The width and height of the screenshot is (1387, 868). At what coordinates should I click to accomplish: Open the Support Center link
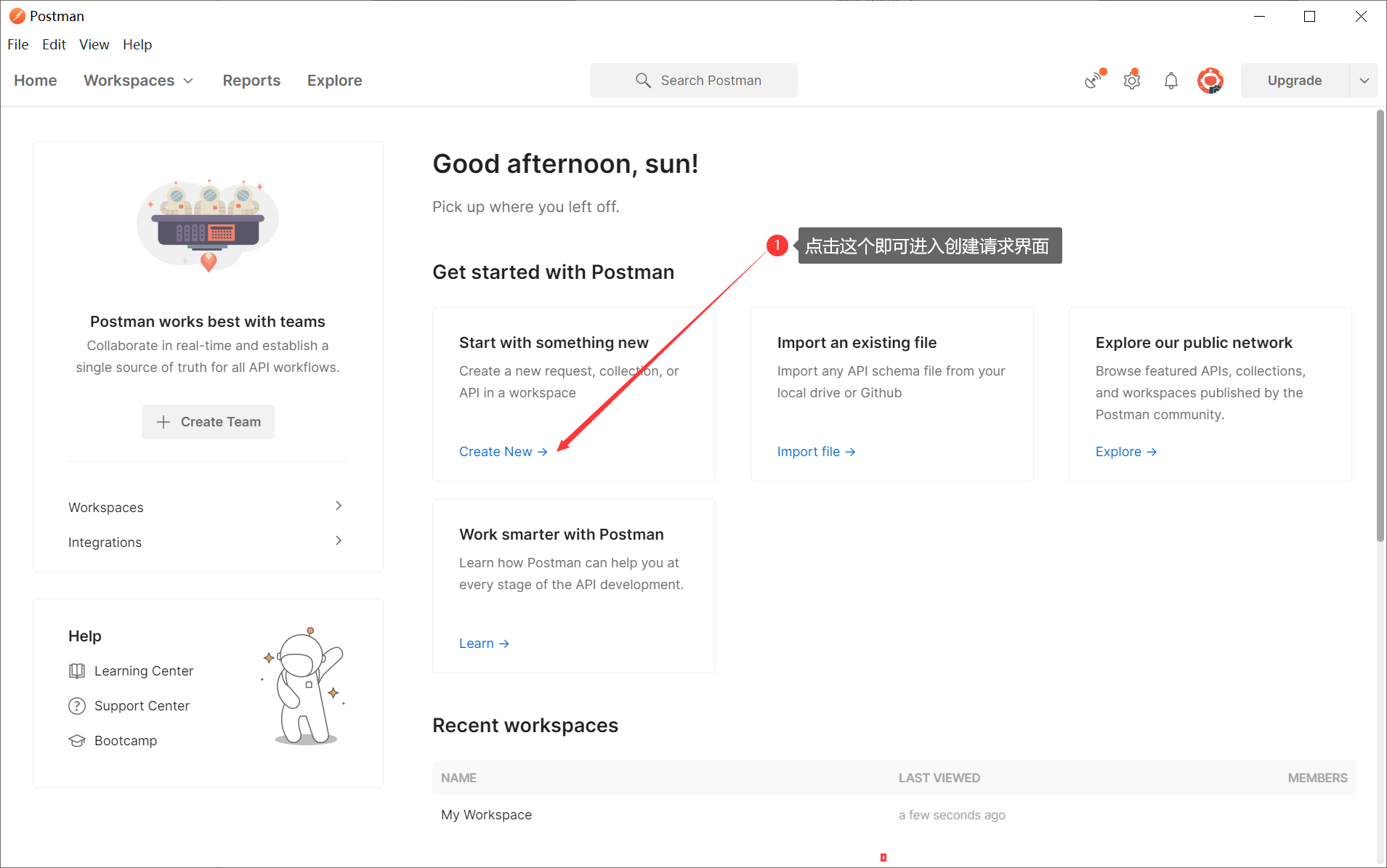(142, 706)
